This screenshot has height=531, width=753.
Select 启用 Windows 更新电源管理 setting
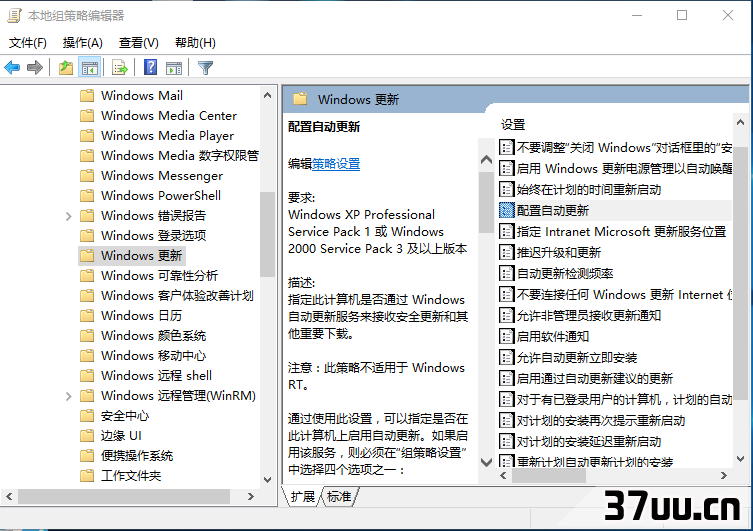(624, 168)
